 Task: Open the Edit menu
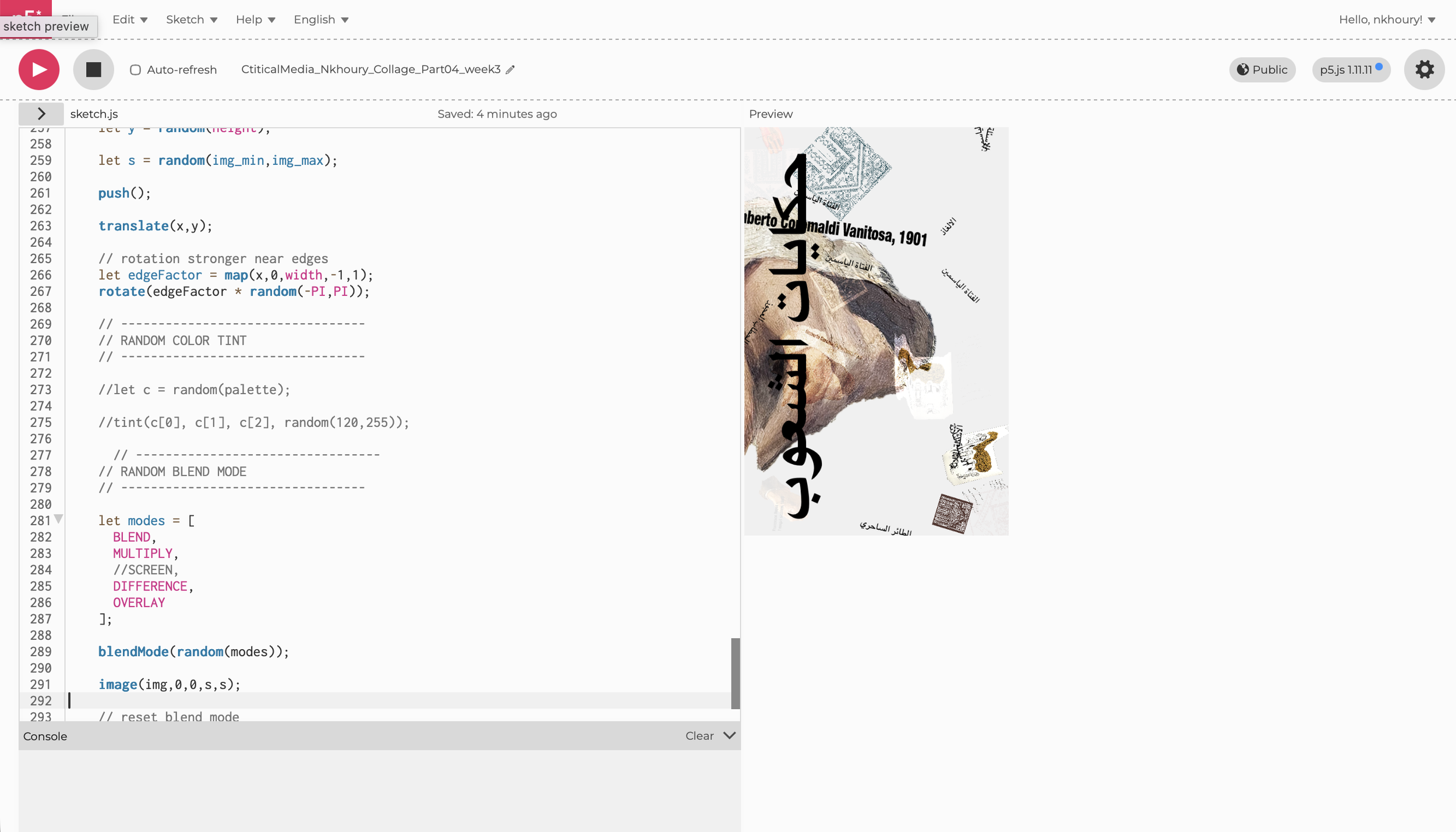[130, 19]
